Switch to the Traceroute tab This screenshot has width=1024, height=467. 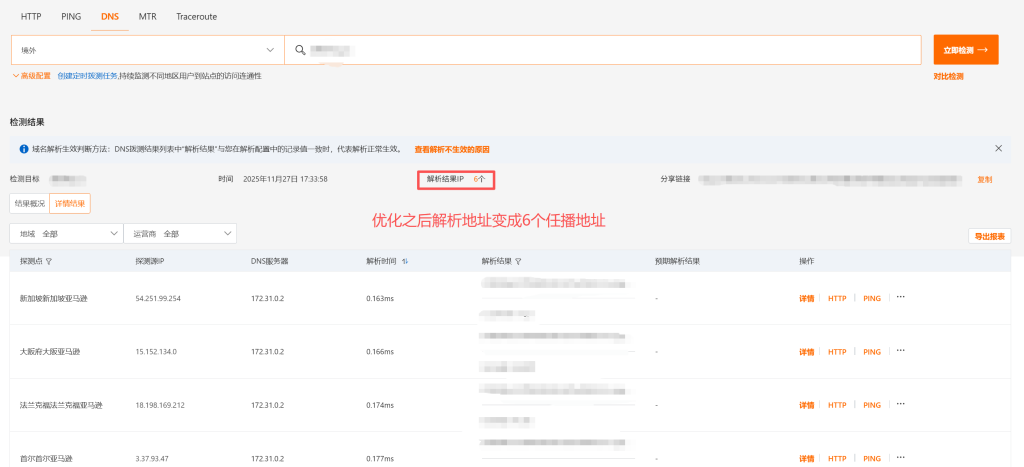(x=196, y=17)
